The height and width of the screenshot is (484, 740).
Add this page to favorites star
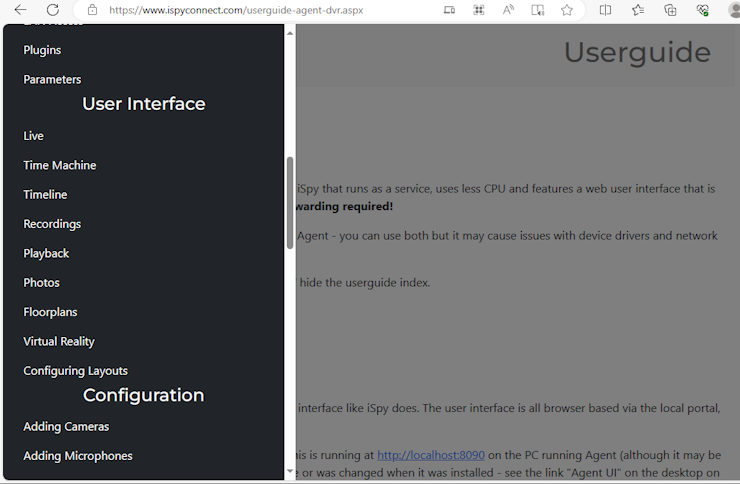[x=567, y=10]
